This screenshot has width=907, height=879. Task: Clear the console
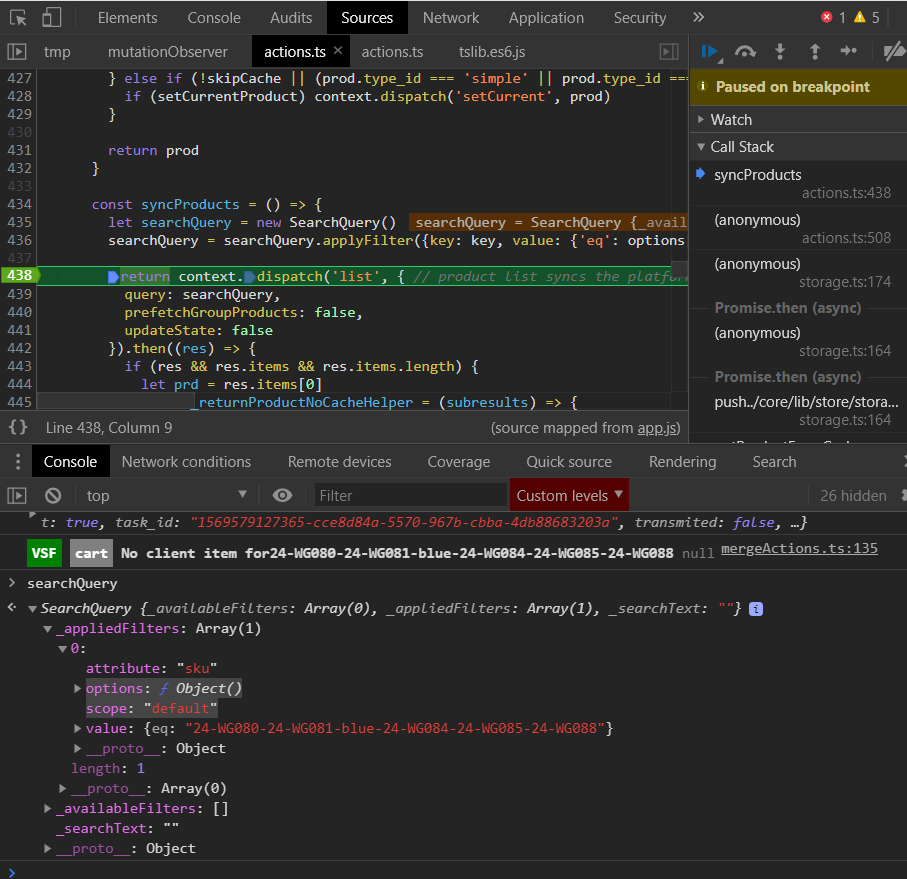coord(53,496)
